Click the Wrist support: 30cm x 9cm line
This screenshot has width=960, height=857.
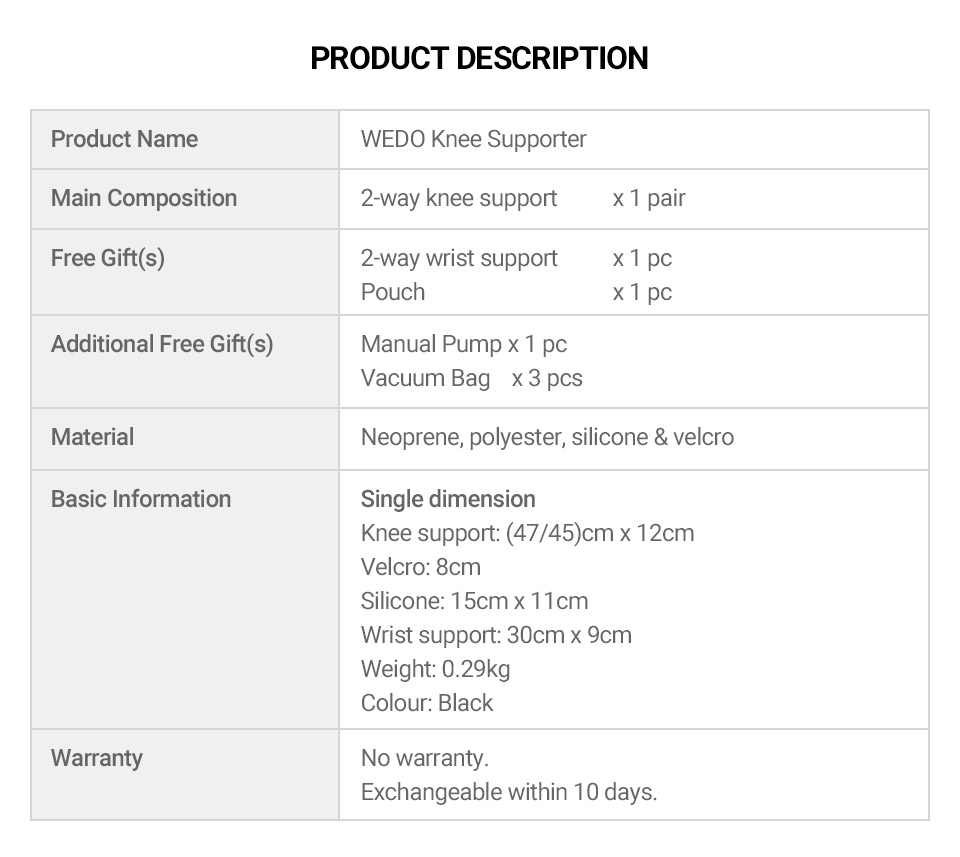(496, 635)
